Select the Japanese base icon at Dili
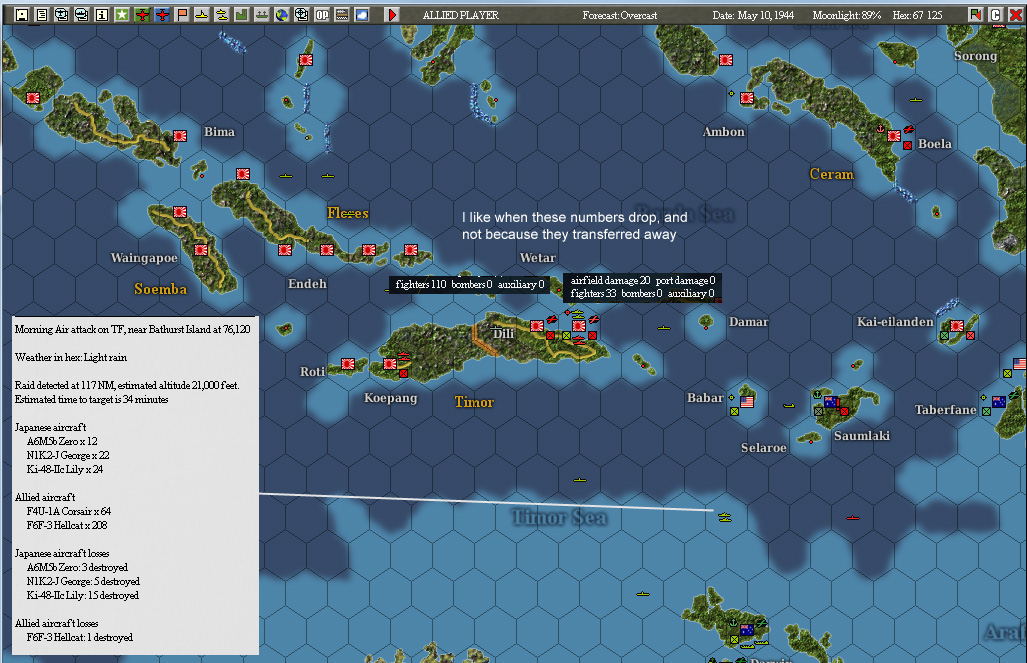 click(537, 326)
